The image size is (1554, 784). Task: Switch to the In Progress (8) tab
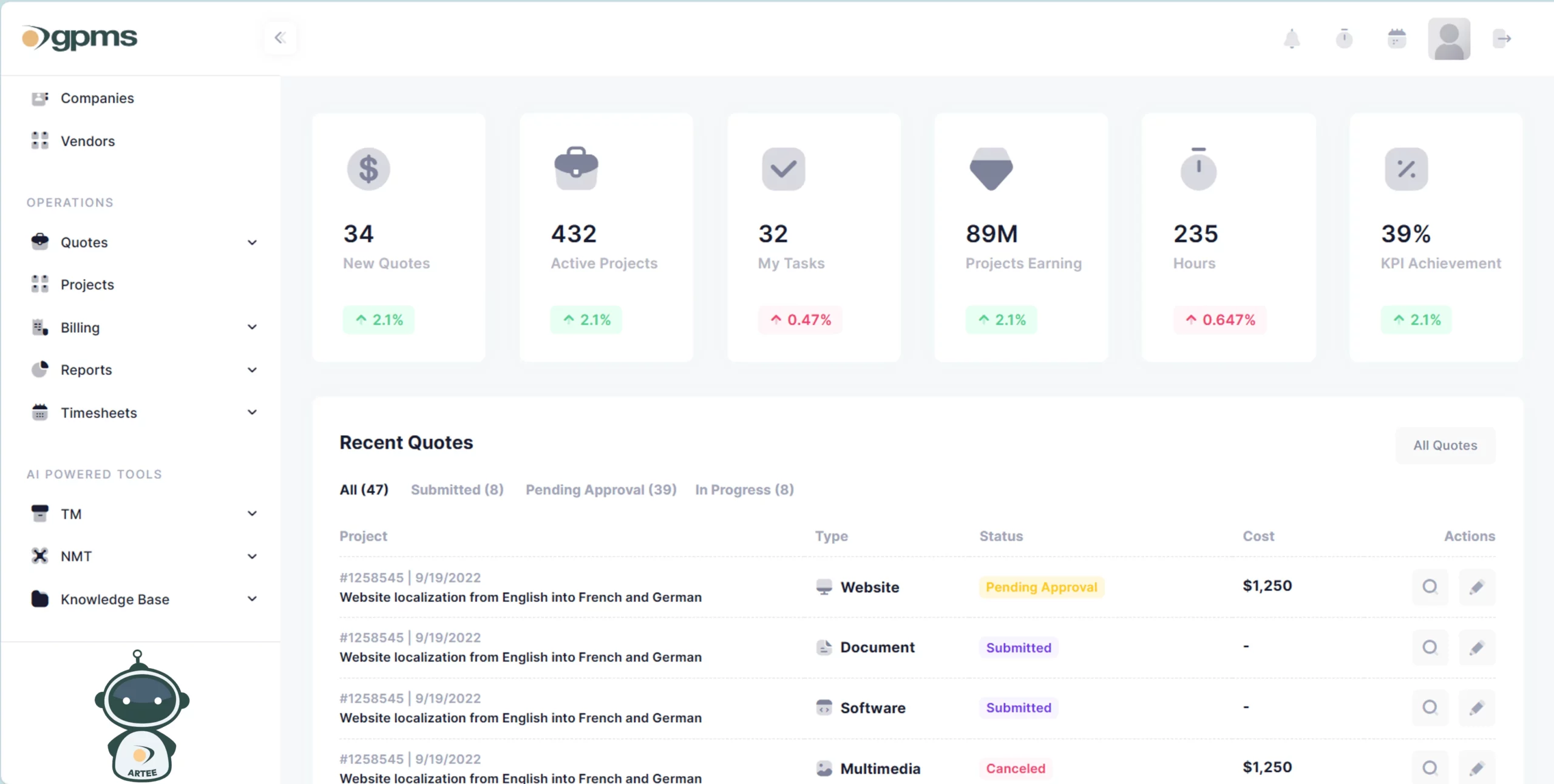click(x=744, y=490)
